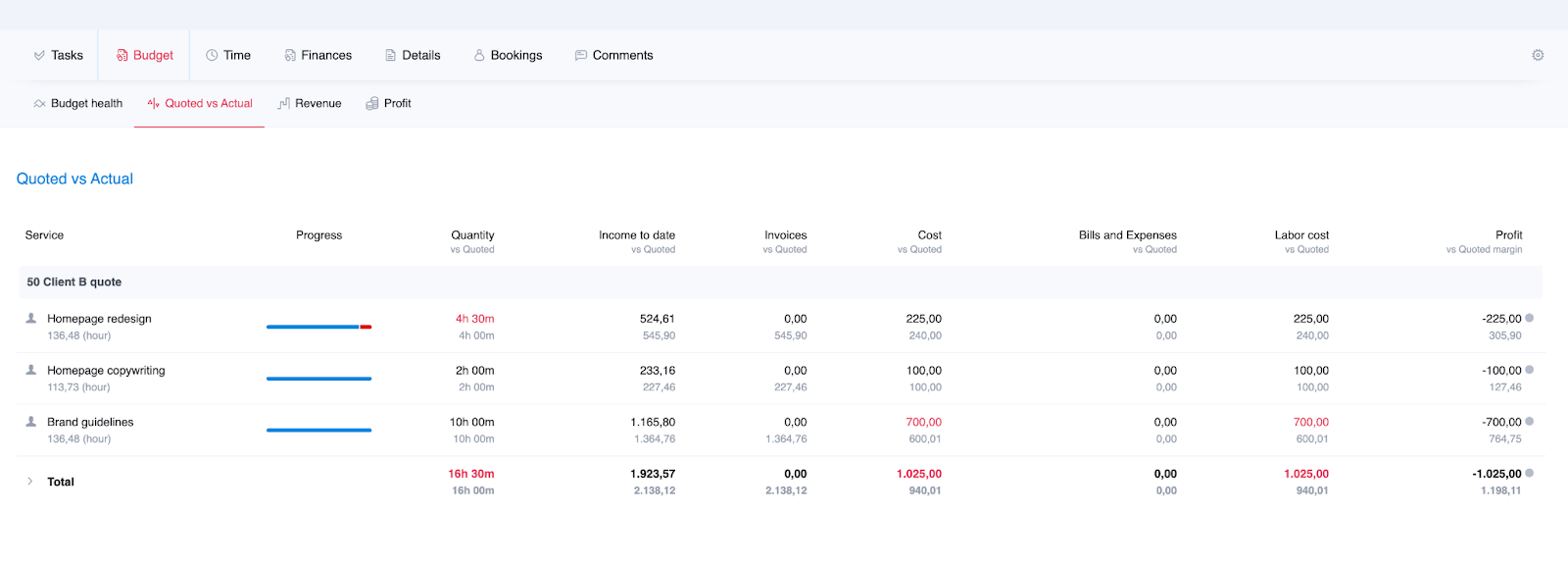Open the Finances tab

[x=318, y=55]
